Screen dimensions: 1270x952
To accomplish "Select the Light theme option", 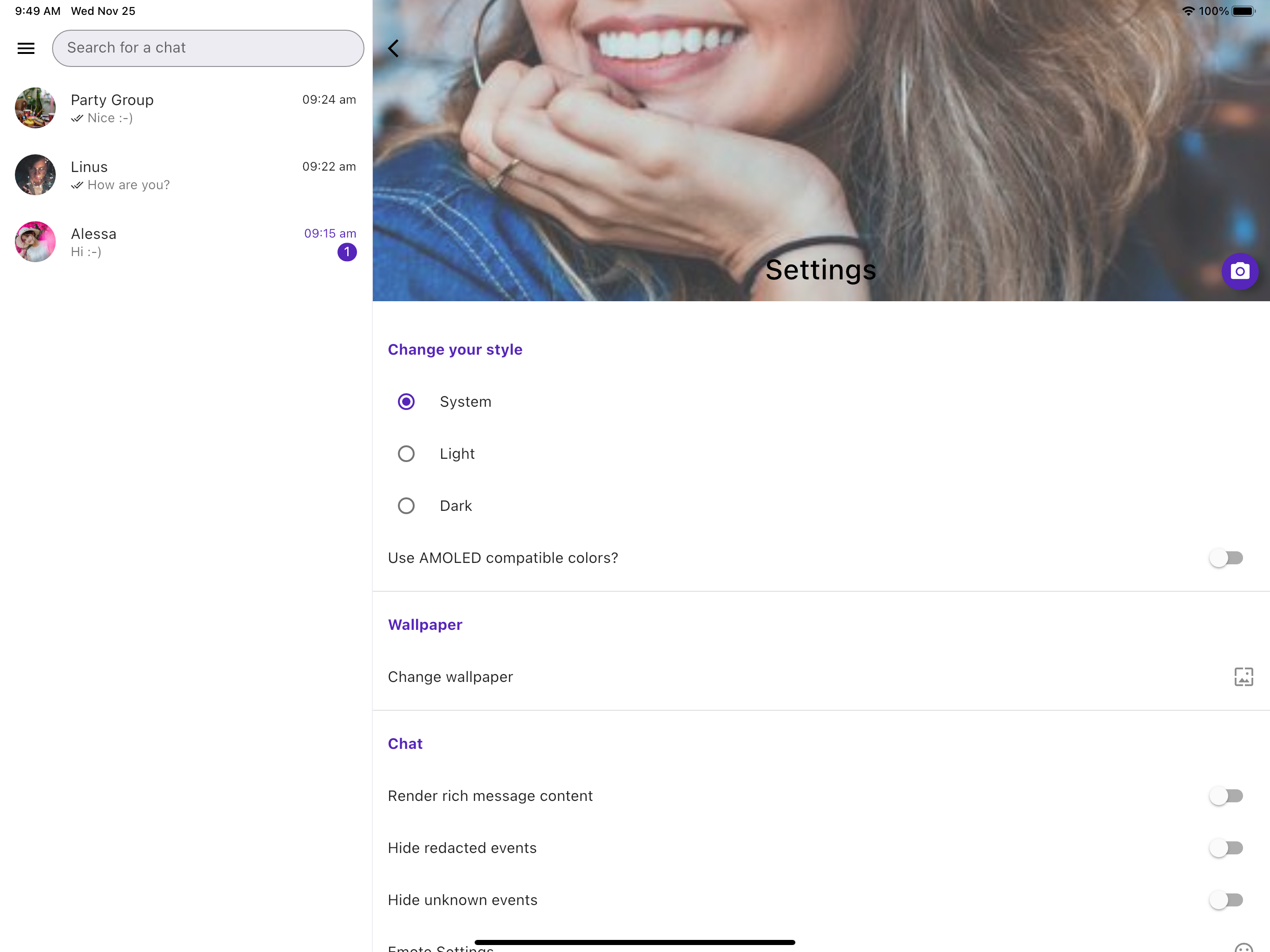I will pyautogui.click(x=406, y=454).
